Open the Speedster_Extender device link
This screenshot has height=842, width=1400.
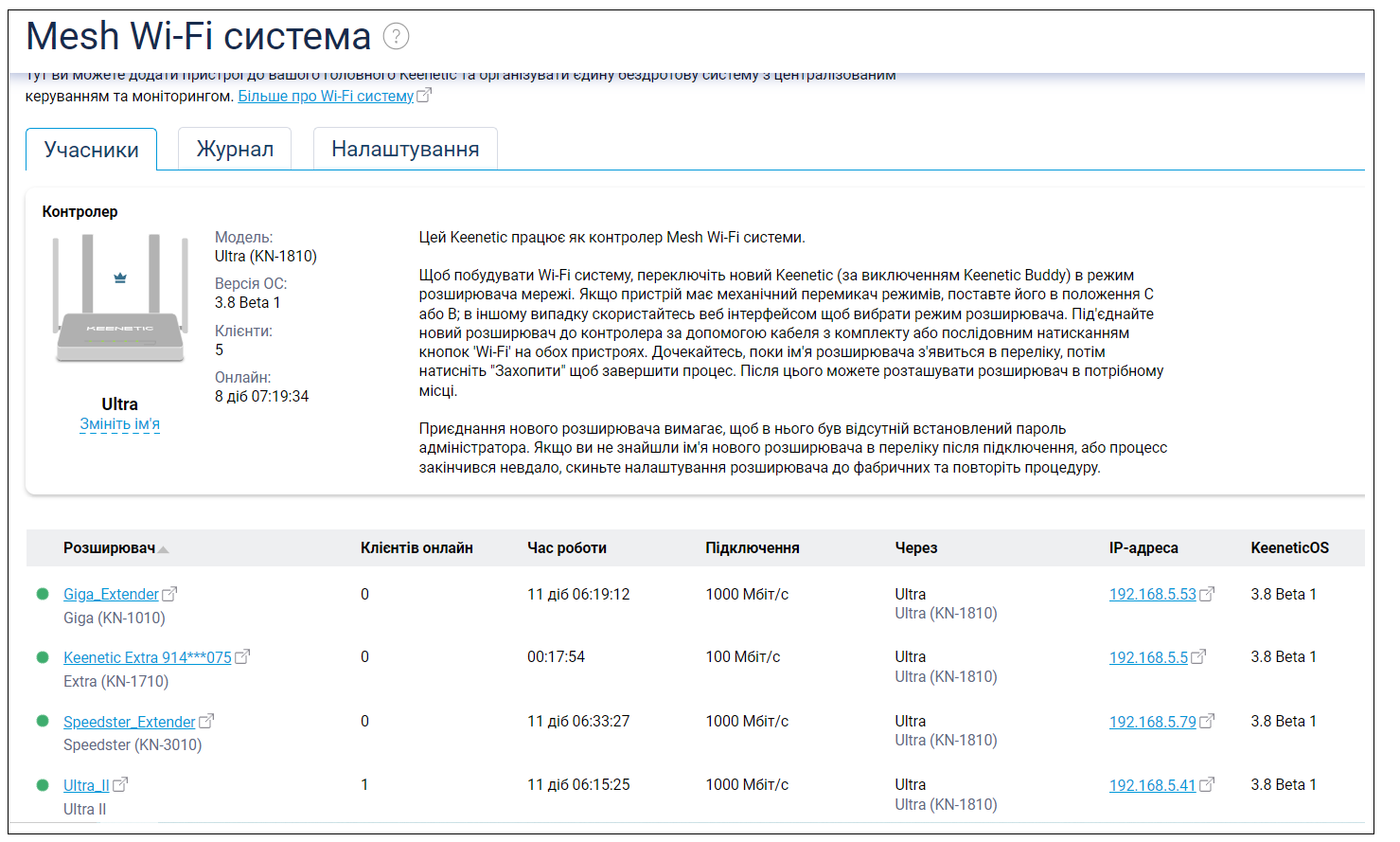coord(129,723)
